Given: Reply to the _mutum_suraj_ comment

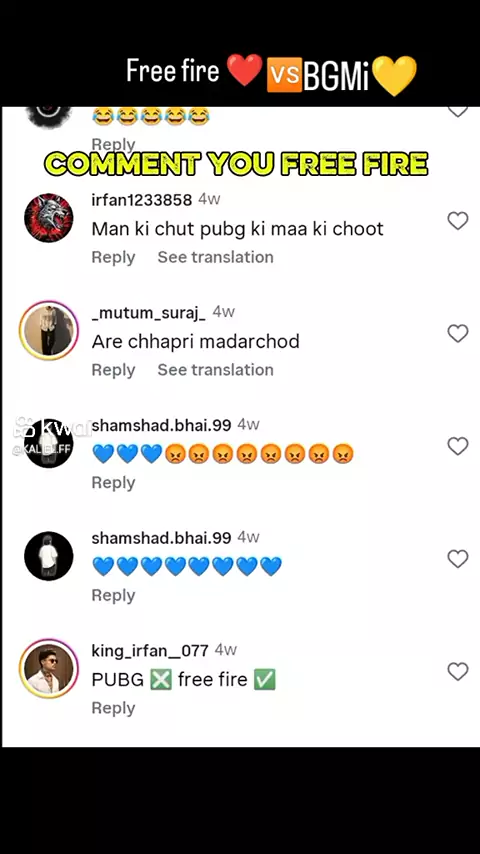Looking at the screenshot, I should 113,370.
